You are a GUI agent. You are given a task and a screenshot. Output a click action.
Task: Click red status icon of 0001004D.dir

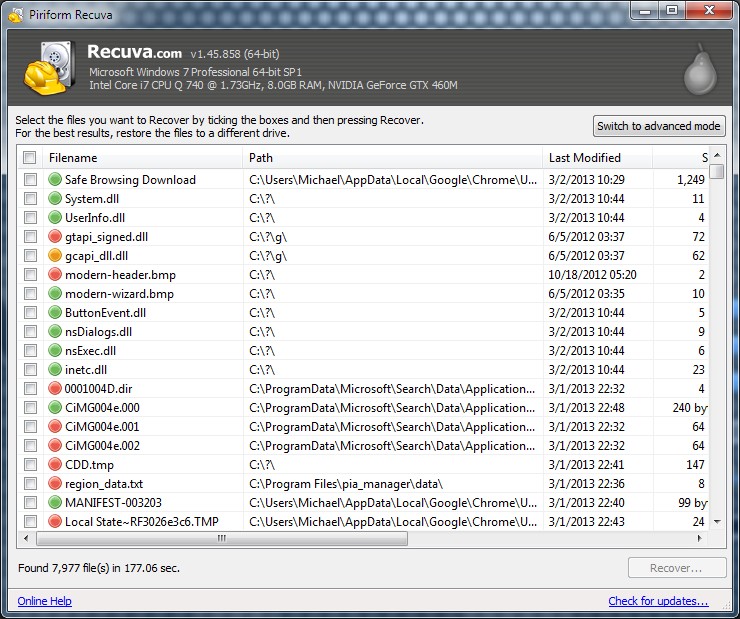(55, 389)
